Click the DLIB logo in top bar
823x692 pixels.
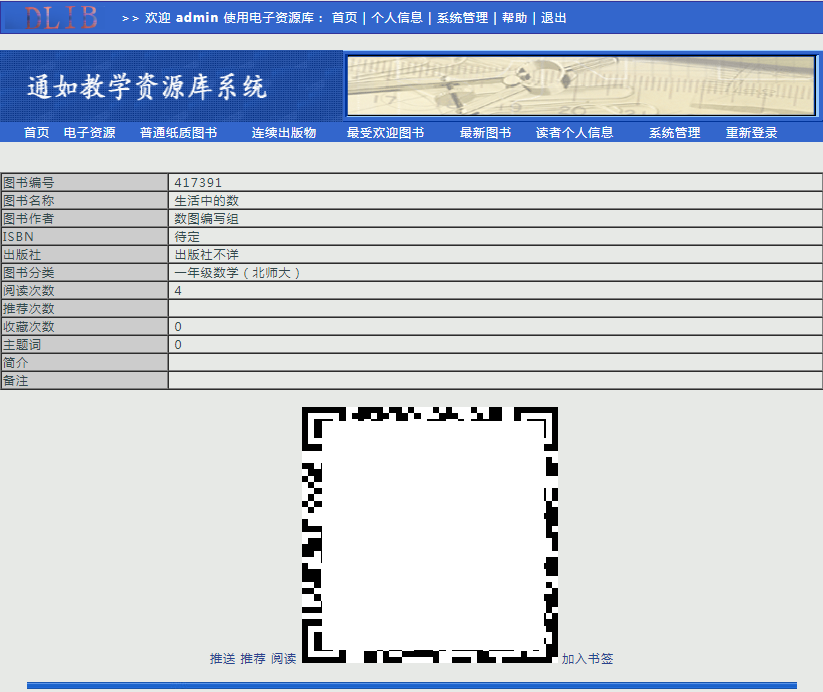tap(61, 17)
